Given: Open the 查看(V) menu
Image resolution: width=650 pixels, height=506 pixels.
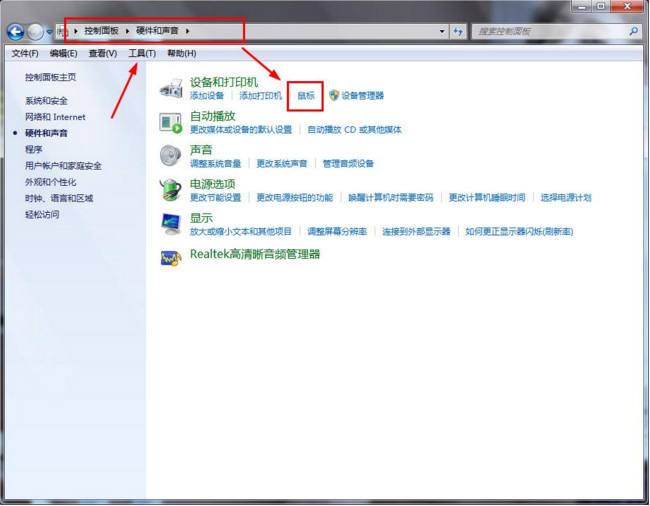Looking at the screenshot, I should 103,53.
